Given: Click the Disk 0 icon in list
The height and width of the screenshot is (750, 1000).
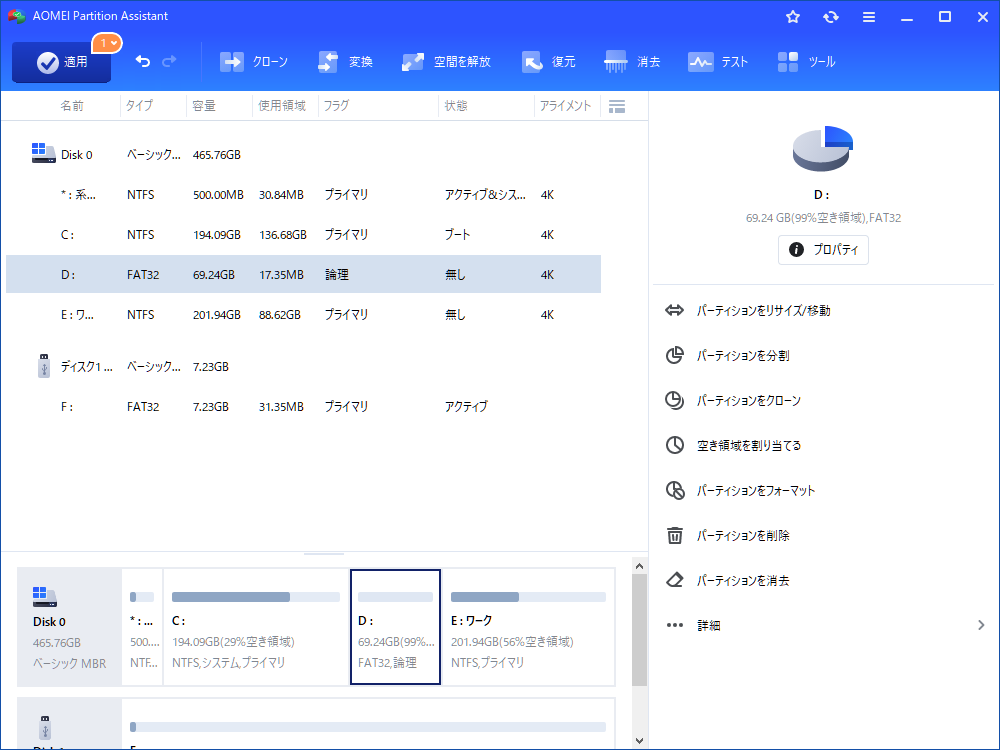Looking at the screenshot, I should (43, 153).
